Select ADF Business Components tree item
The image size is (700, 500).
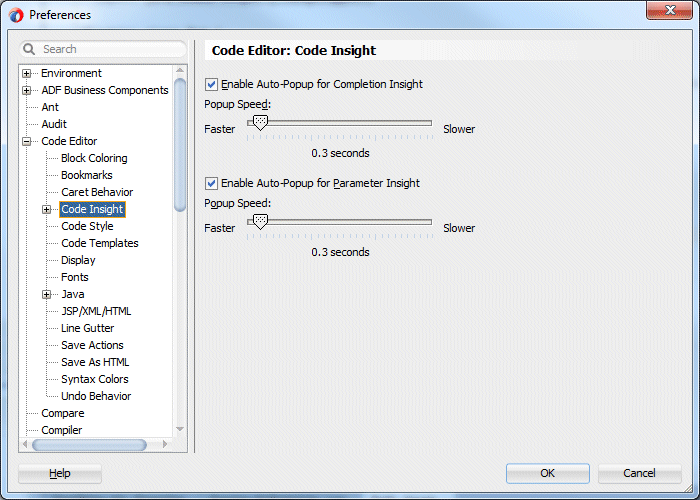point(105,90)
